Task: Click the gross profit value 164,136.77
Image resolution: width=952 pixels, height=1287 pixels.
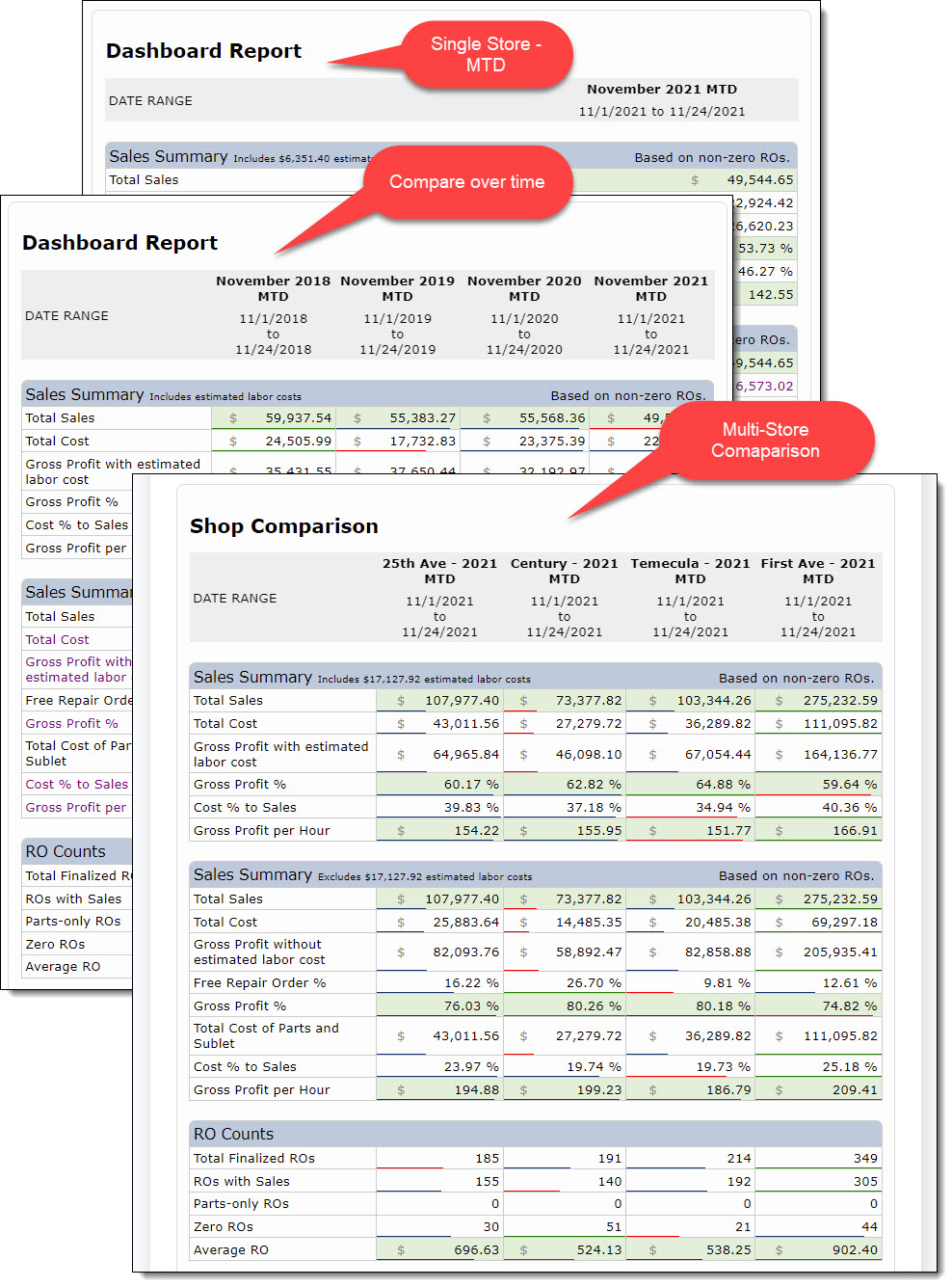Action: coord(840,754)
